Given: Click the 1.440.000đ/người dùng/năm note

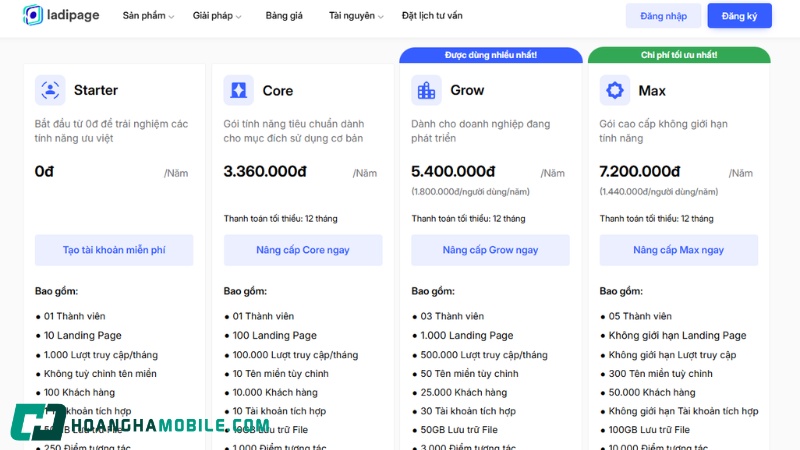Looking at the screenshot, I should [659, 192].
